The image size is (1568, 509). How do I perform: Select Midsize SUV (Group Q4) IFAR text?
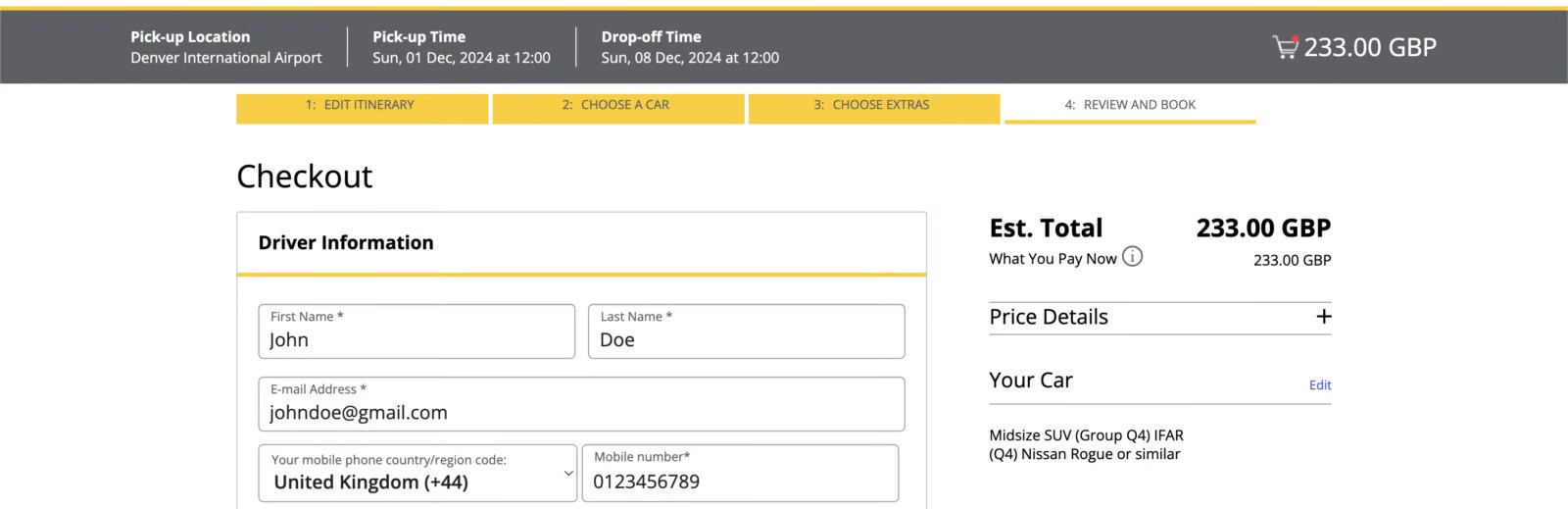[1086, 435]
